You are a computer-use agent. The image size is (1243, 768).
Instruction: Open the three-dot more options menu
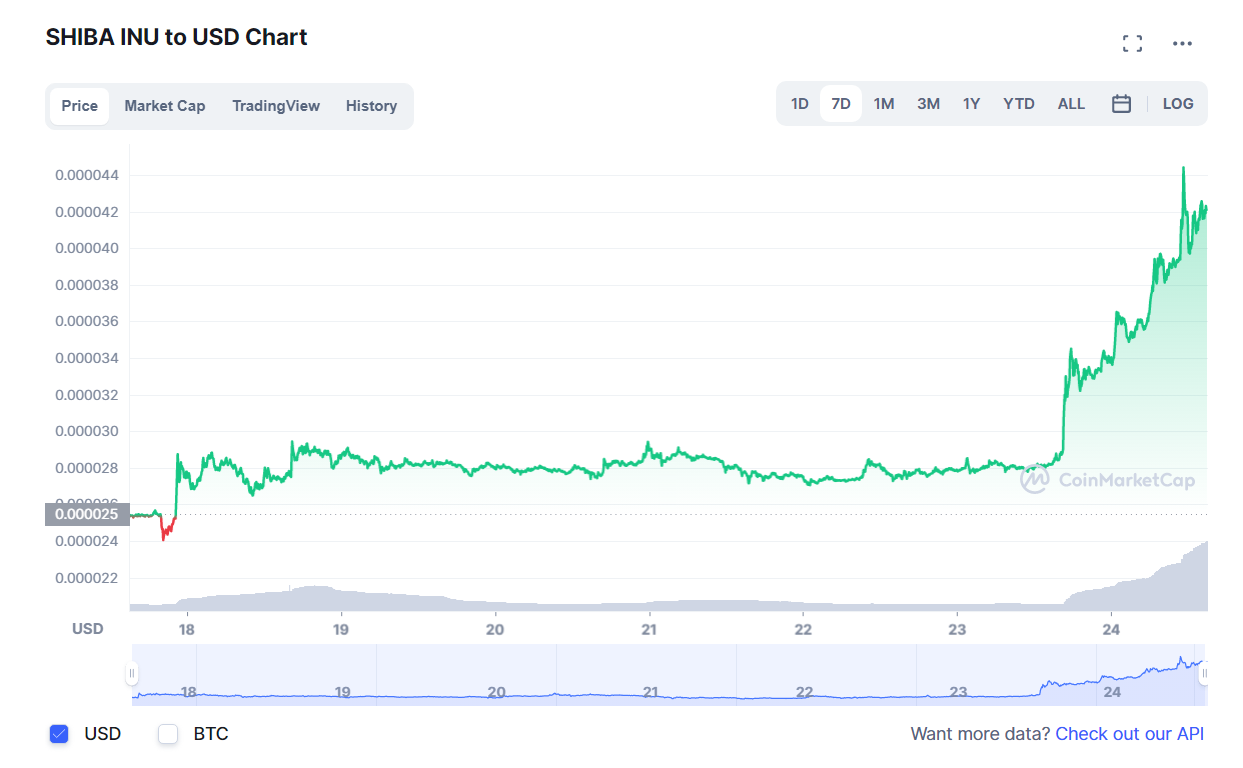coord(1183,43)
